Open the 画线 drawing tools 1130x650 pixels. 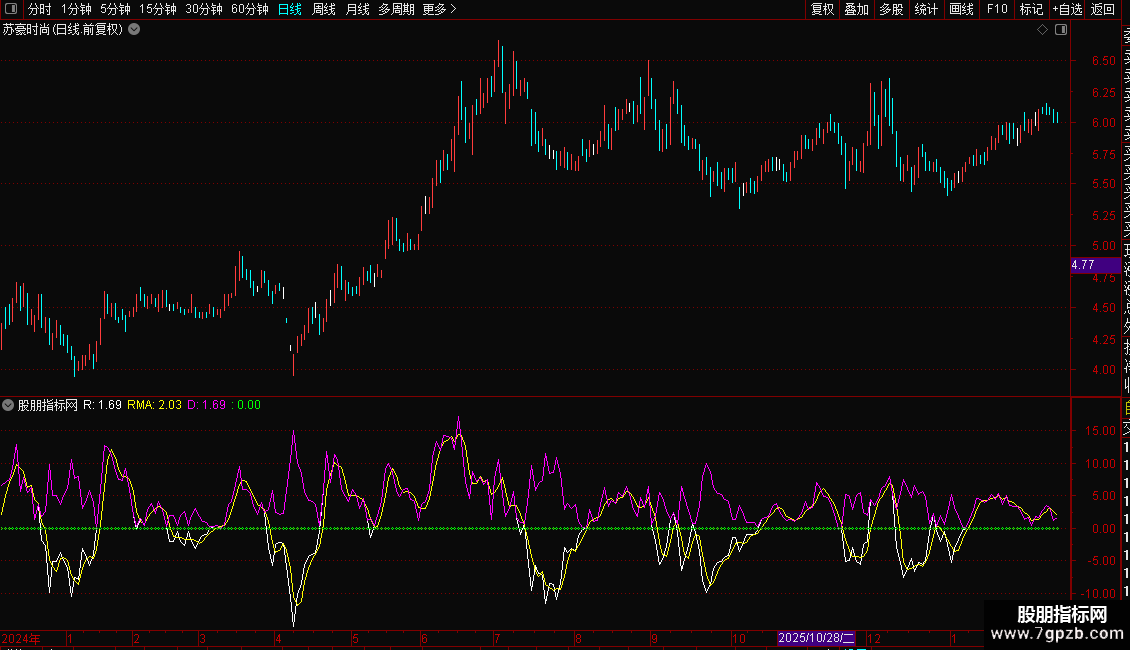[961, 9]
